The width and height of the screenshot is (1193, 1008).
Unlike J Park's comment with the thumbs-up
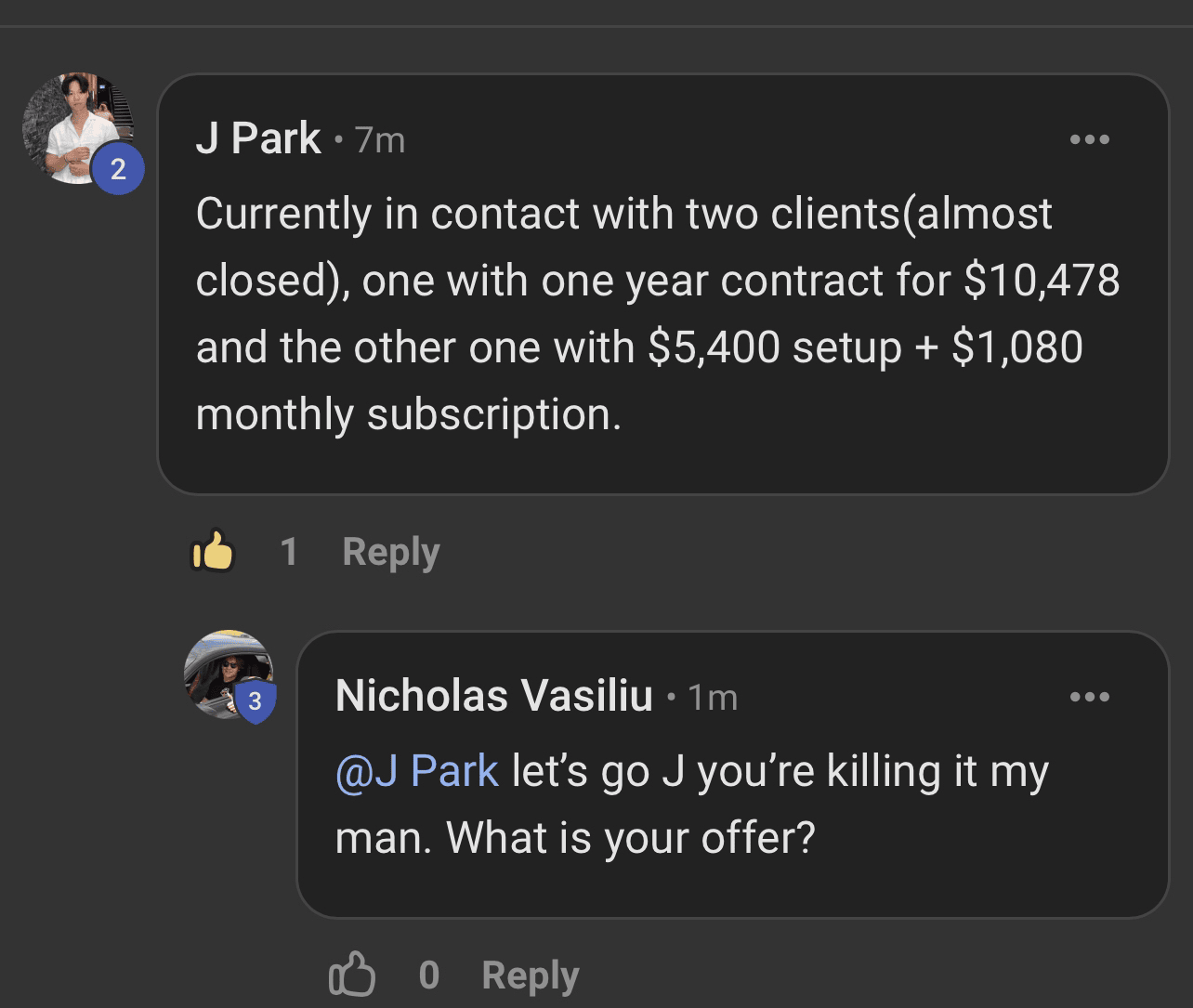[213, 551]
